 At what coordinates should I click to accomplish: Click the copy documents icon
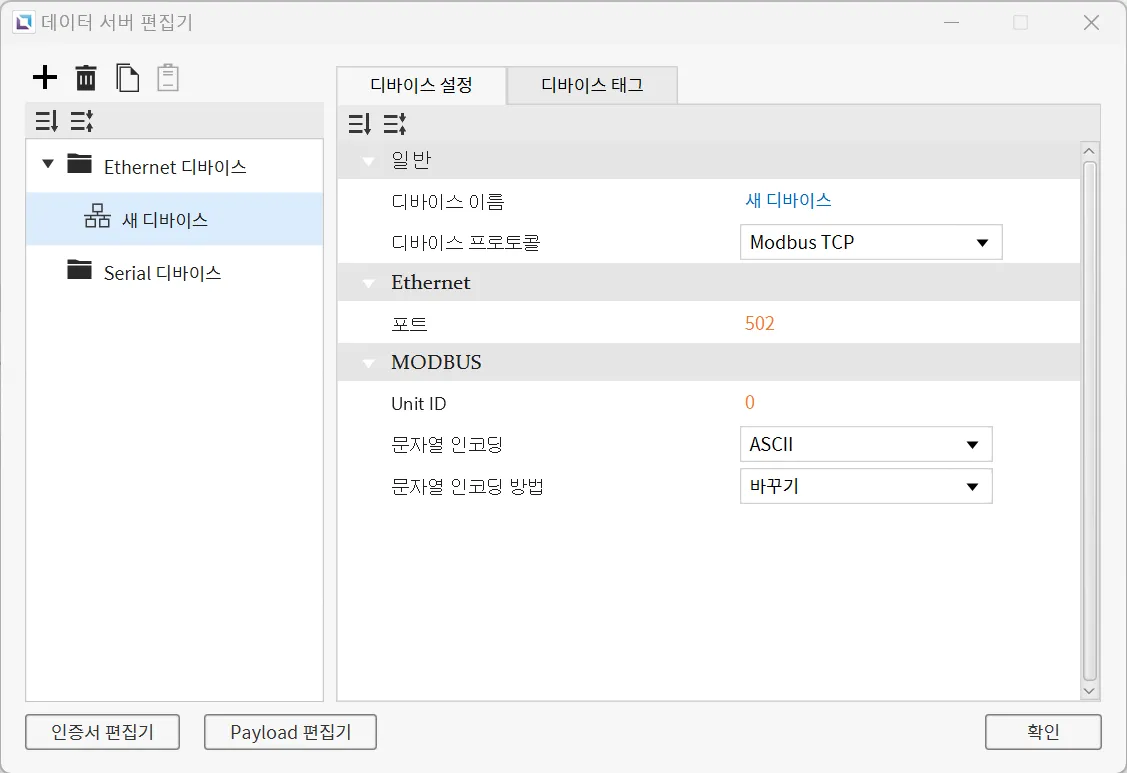127,77
